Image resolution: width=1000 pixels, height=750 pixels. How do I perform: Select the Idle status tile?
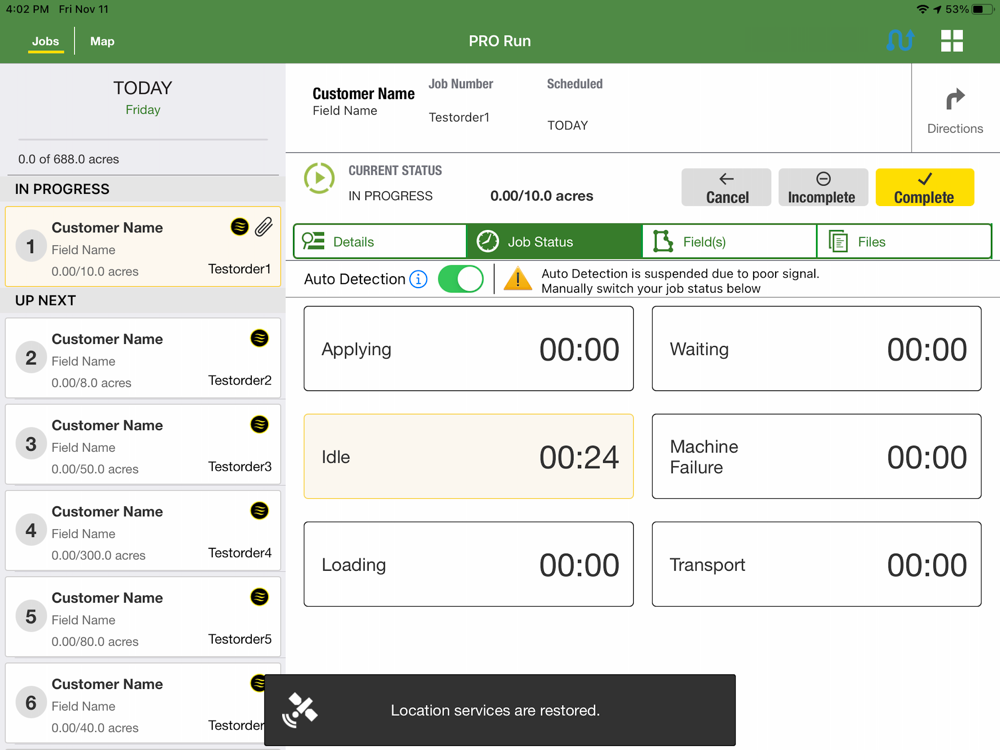[469, 457]
